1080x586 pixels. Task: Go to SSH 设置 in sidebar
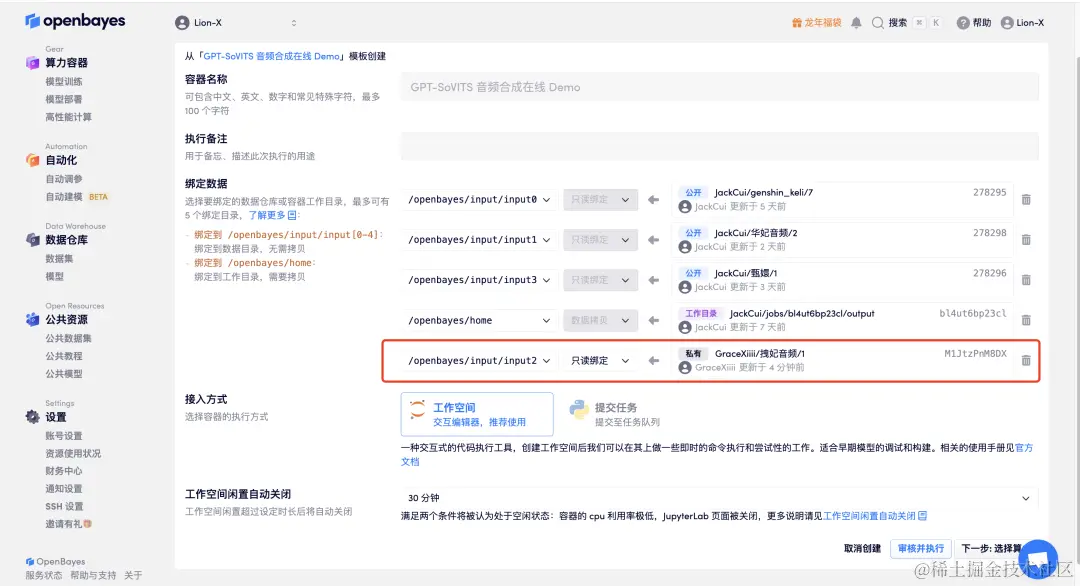pyautogui.click(x=65, y=506)
